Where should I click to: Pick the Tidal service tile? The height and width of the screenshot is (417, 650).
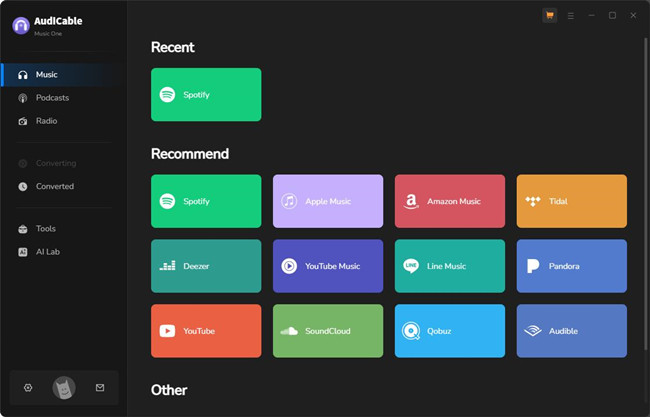pyautogui.click(x=572, y=201)
